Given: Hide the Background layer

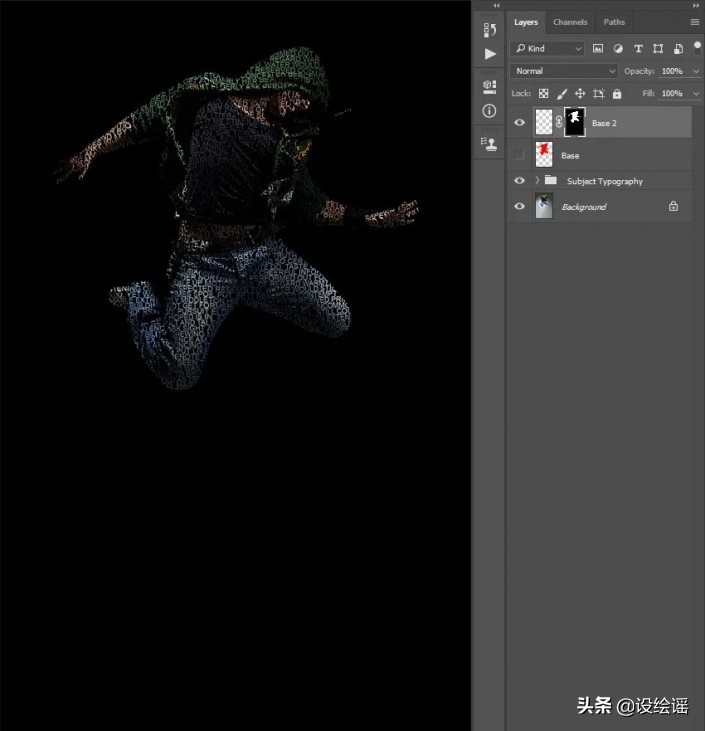Looking at the screenshot, I should 519,207.
